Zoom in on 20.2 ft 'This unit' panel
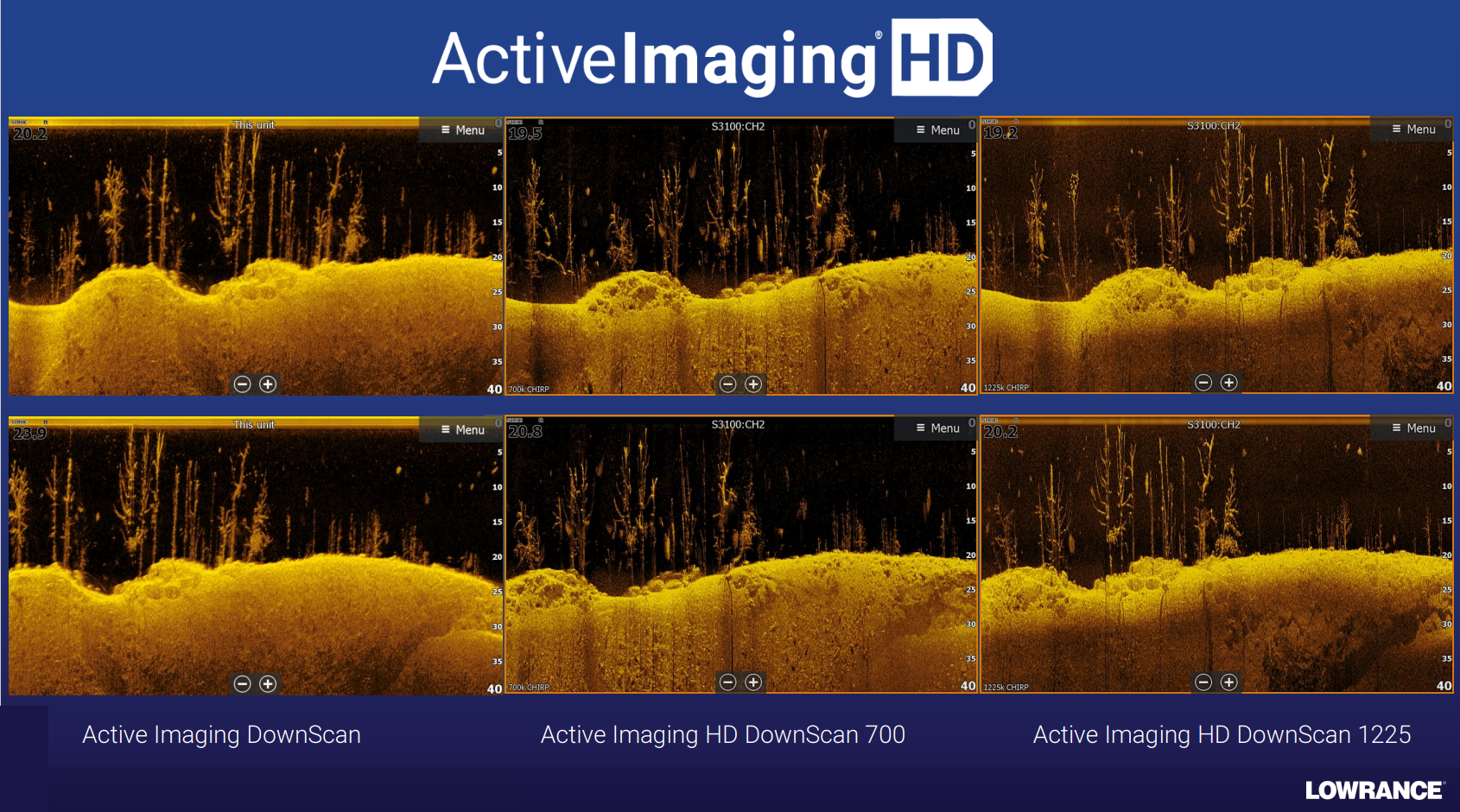The image size is (1460, 812). [x=268, y=384]
